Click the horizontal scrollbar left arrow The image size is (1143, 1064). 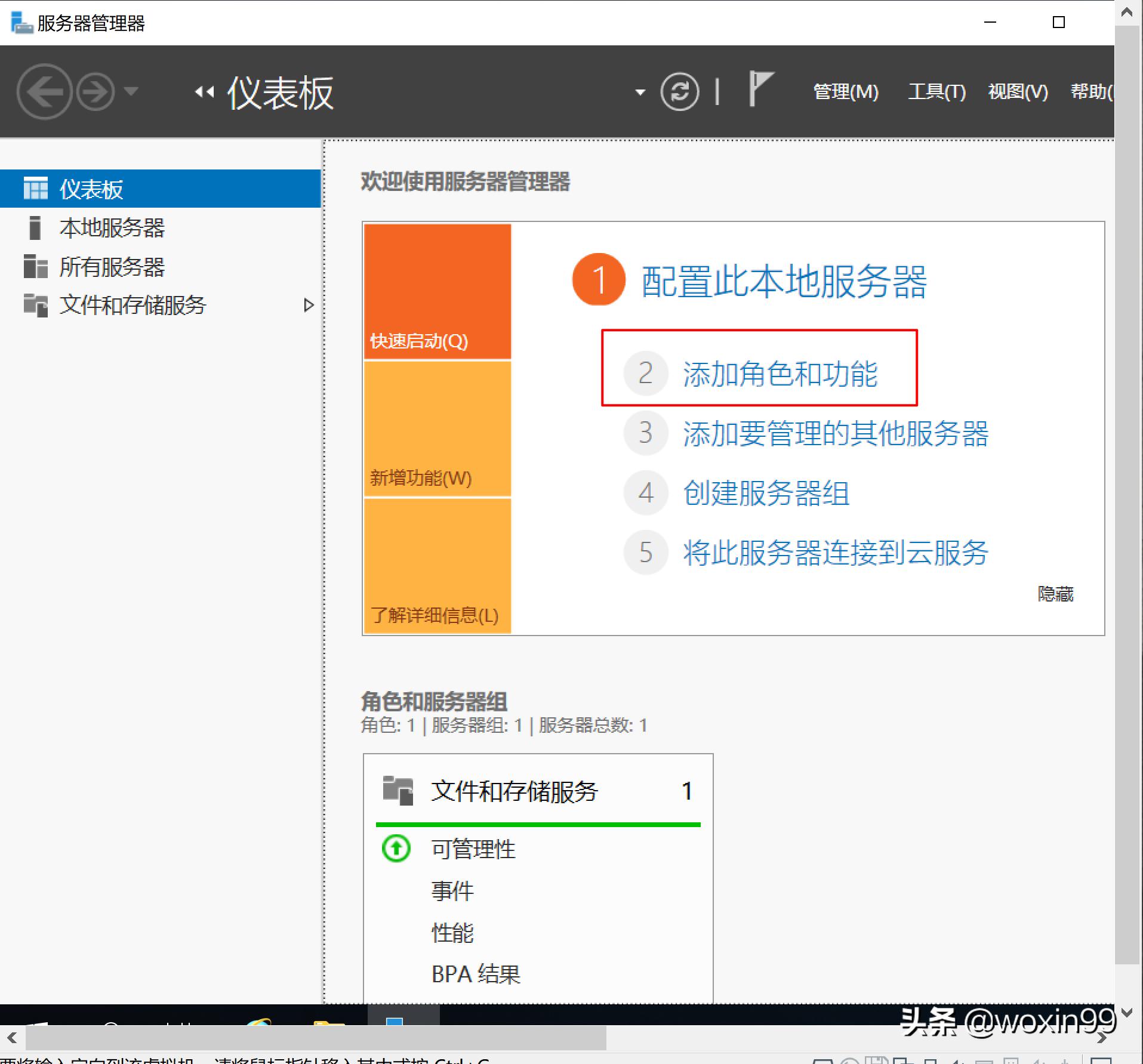click(11, 1037)
